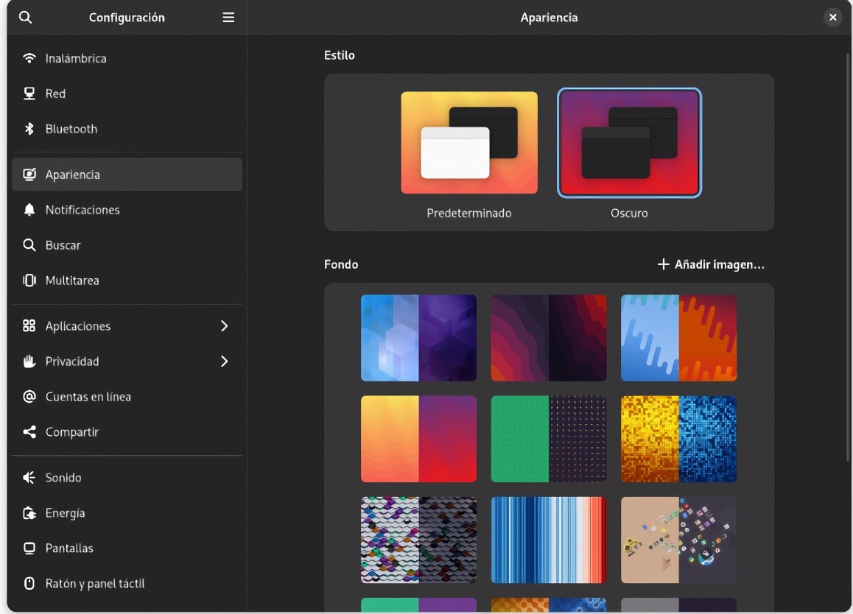Screen dimensions: 853x614
Task: Click the display icon beside Pantallas
Action: pos(29,548)
